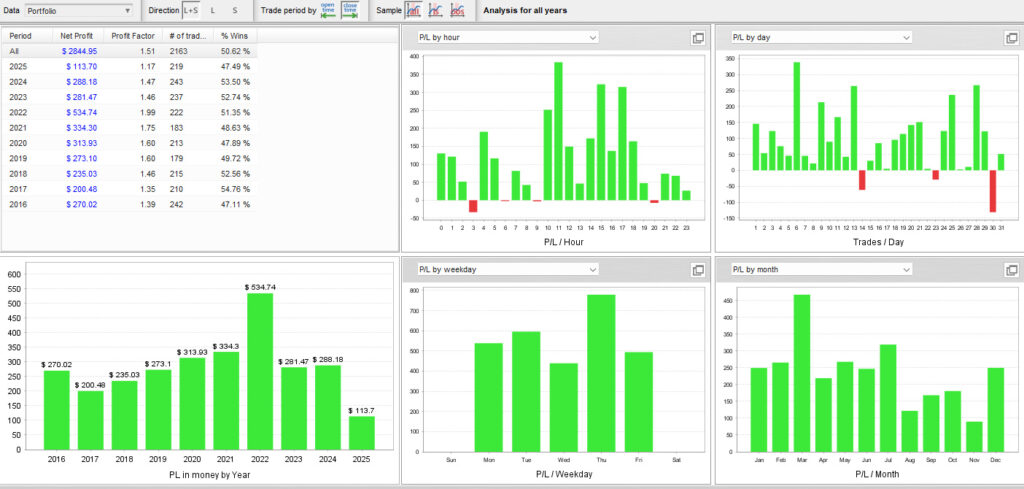This screenshot has height=489, width=1024.
Task: Pop out the P/L by weekday chart
Action: point(698,270)
